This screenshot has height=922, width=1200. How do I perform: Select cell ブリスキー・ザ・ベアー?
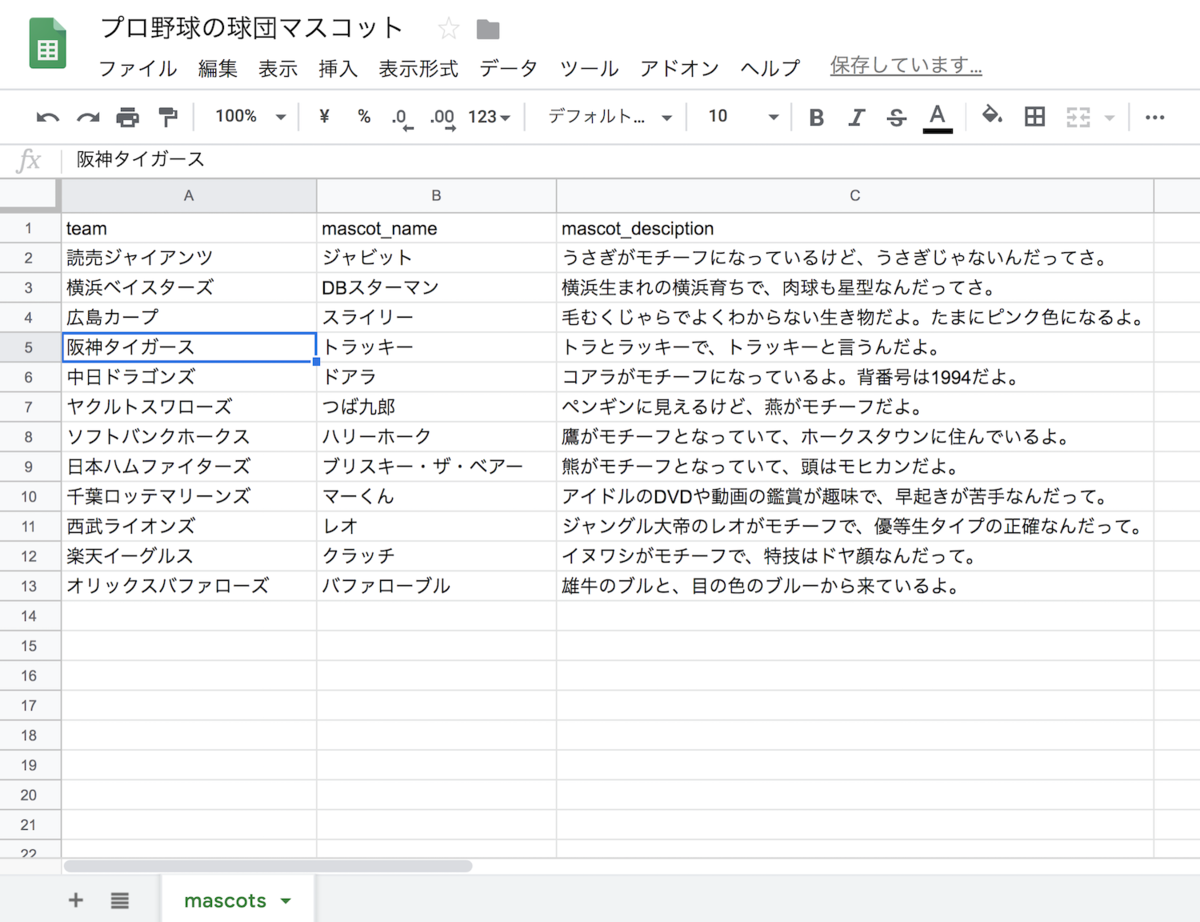tap(436, 467)
